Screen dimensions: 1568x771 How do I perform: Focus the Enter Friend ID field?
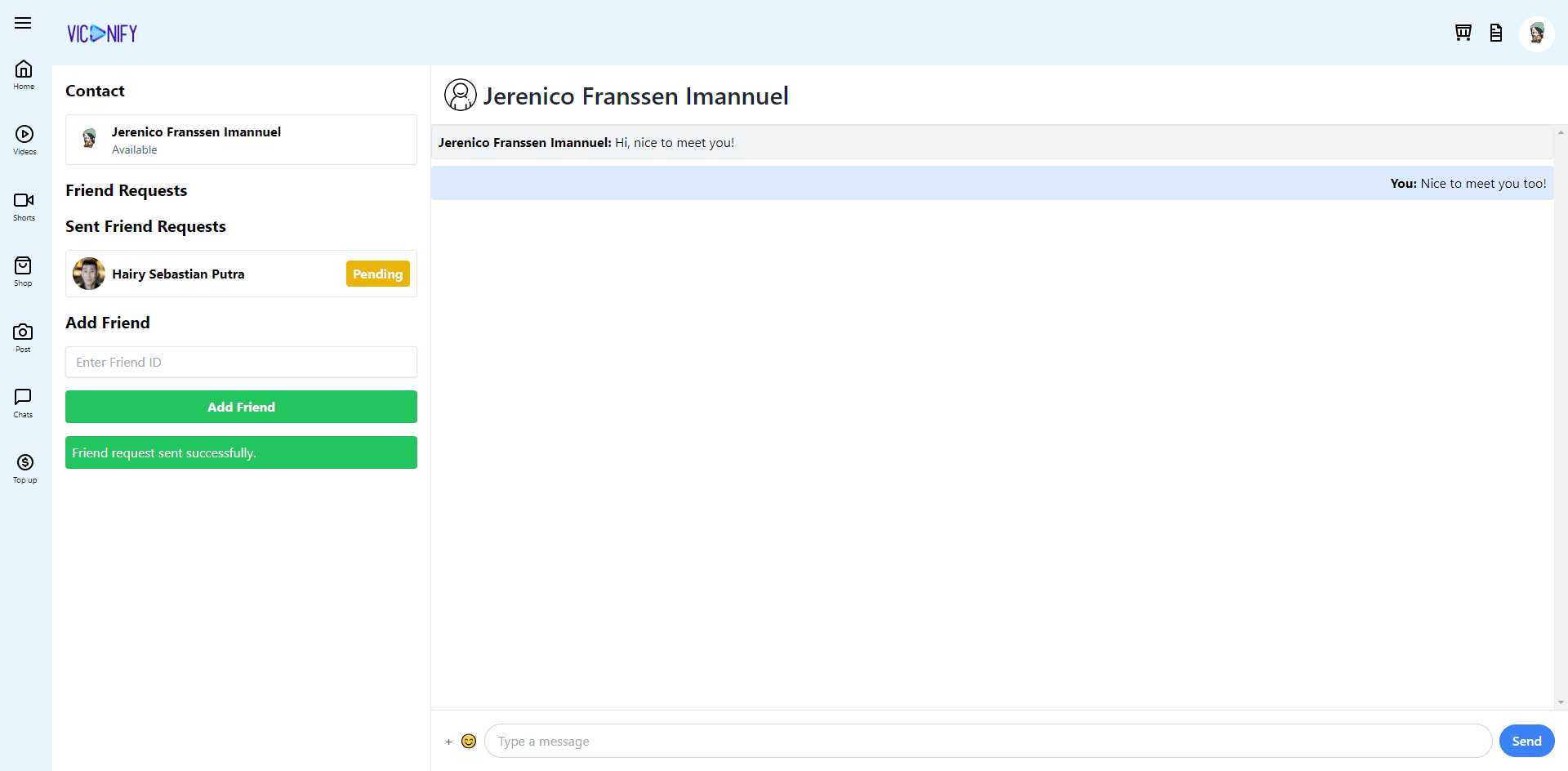[241, 362]
